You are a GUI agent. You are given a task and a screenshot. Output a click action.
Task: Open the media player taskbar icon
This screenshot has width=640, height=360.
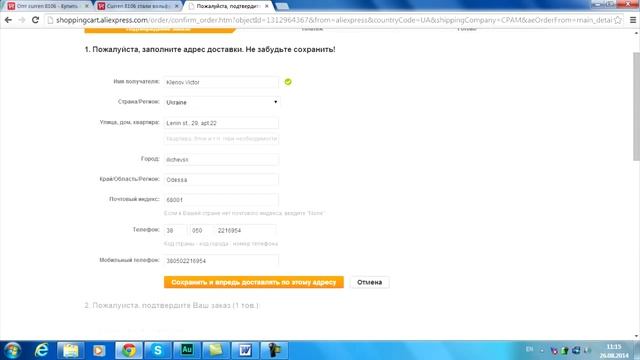(x=99, y=350)
